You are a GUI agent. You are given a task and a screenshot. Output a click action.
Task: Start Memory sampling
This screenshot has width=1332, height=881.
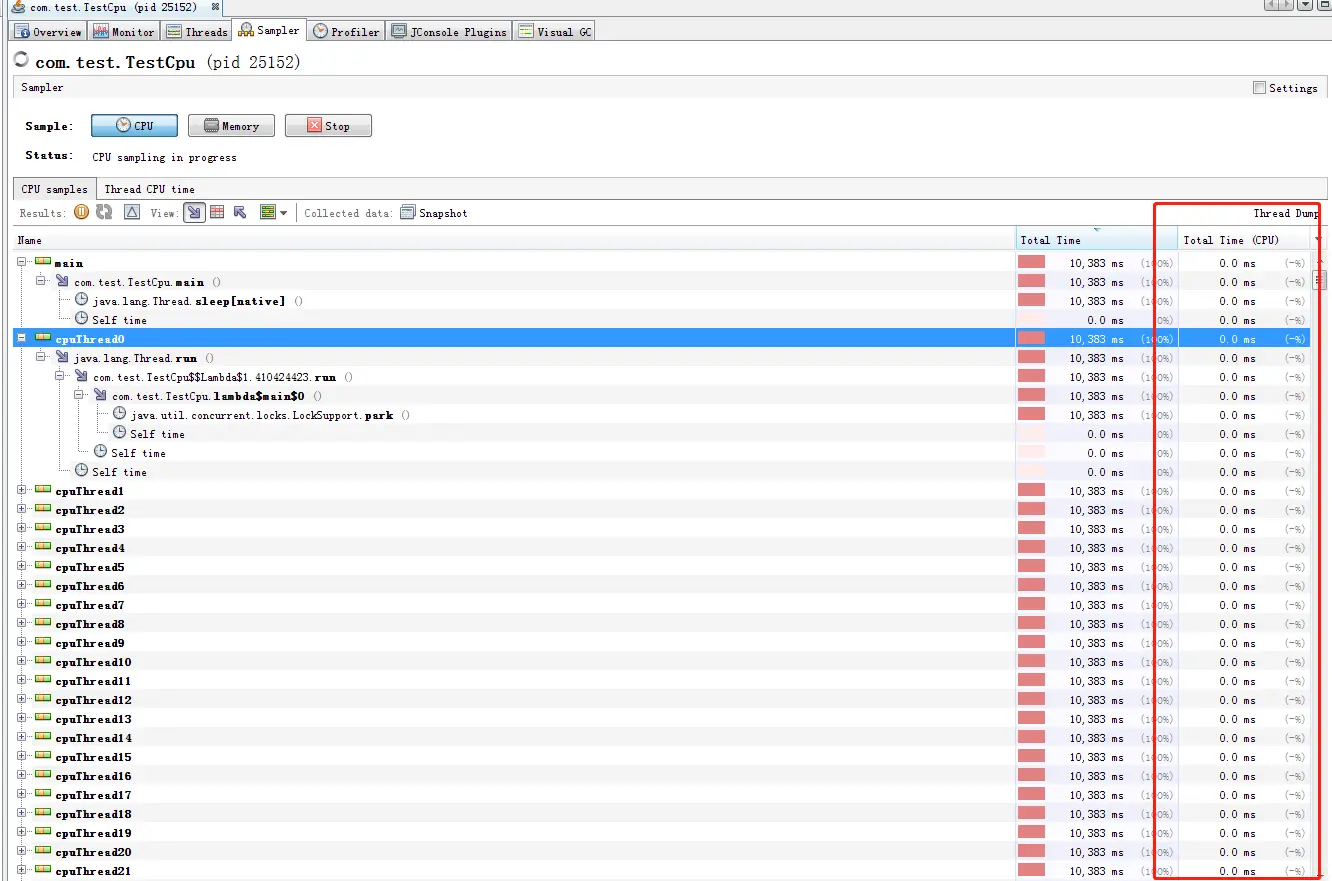[x=231, y=126]
